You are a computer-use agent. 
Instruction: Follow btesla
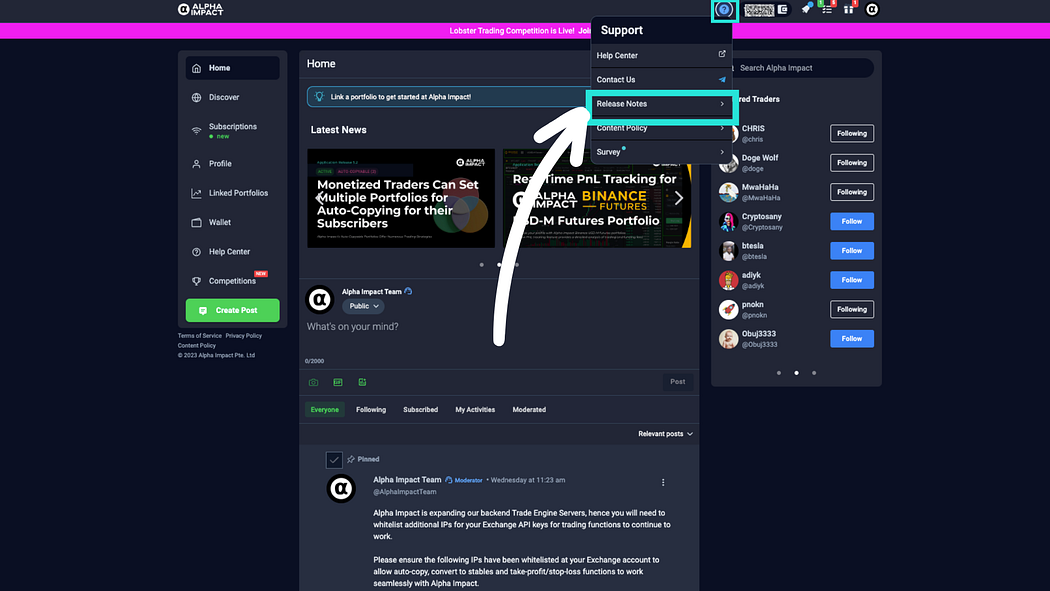coord(852,251)
